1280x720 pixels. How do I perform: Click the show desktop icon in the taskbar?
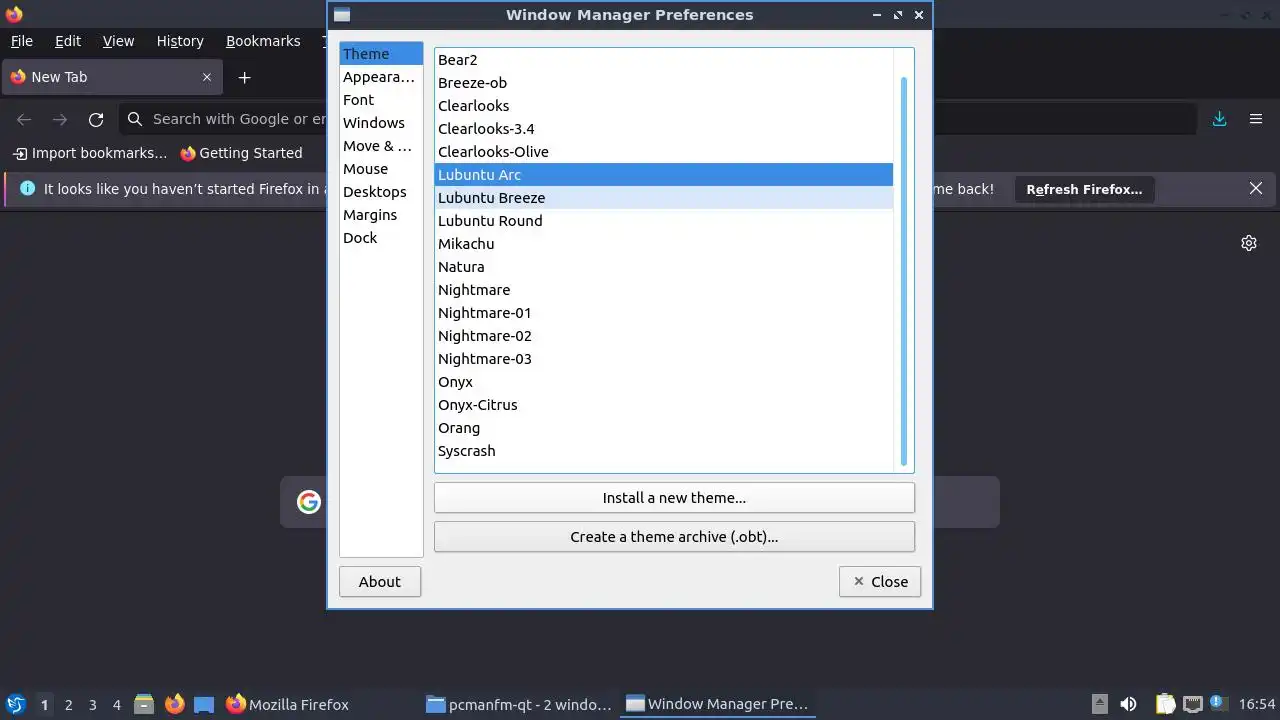click(204, 704)
